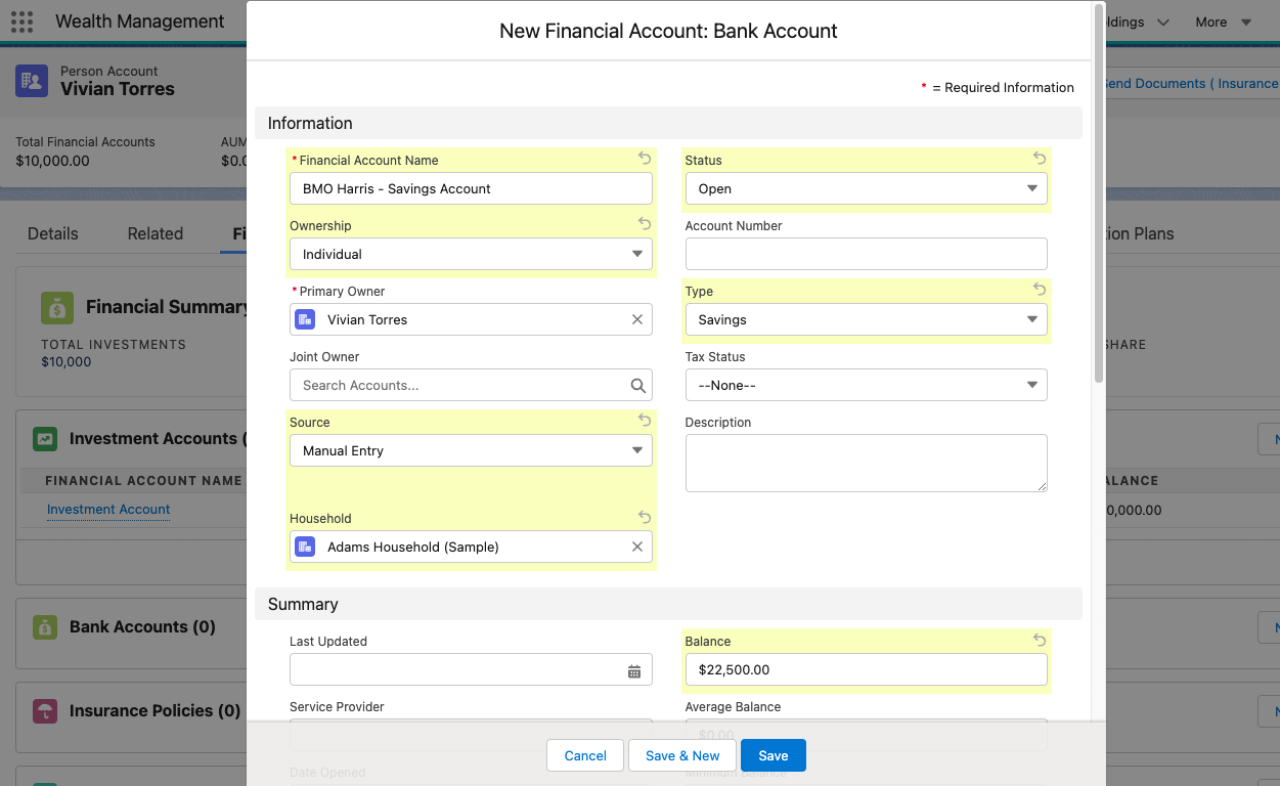Click the Account Number input field
The image size is (1280, 786).
pyautogui.click(x=866, y=254)
